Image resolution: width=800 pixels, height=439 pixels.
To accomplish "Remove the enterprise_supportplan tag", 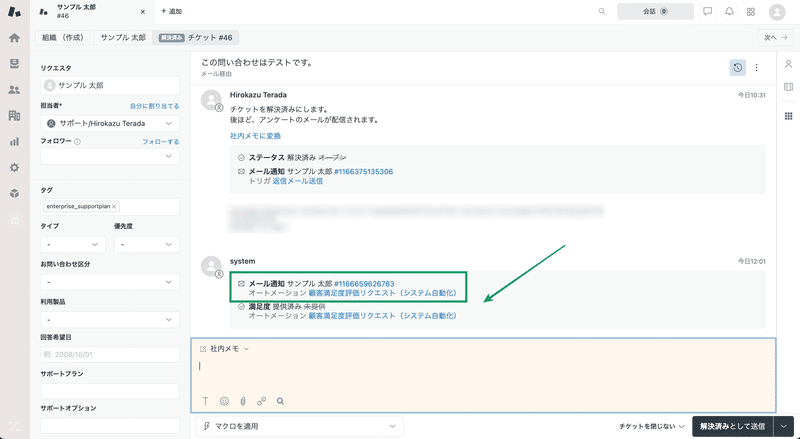I will coord(114,207).
